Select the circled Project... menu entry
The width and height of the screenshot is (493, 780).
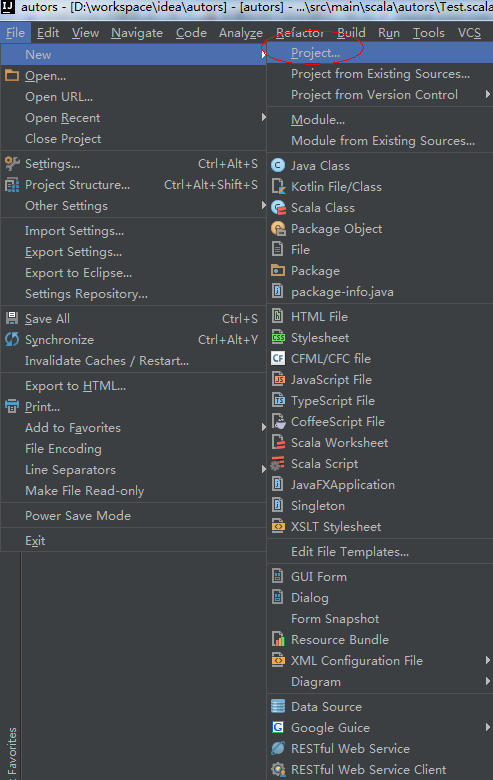[x=315, y=53]
